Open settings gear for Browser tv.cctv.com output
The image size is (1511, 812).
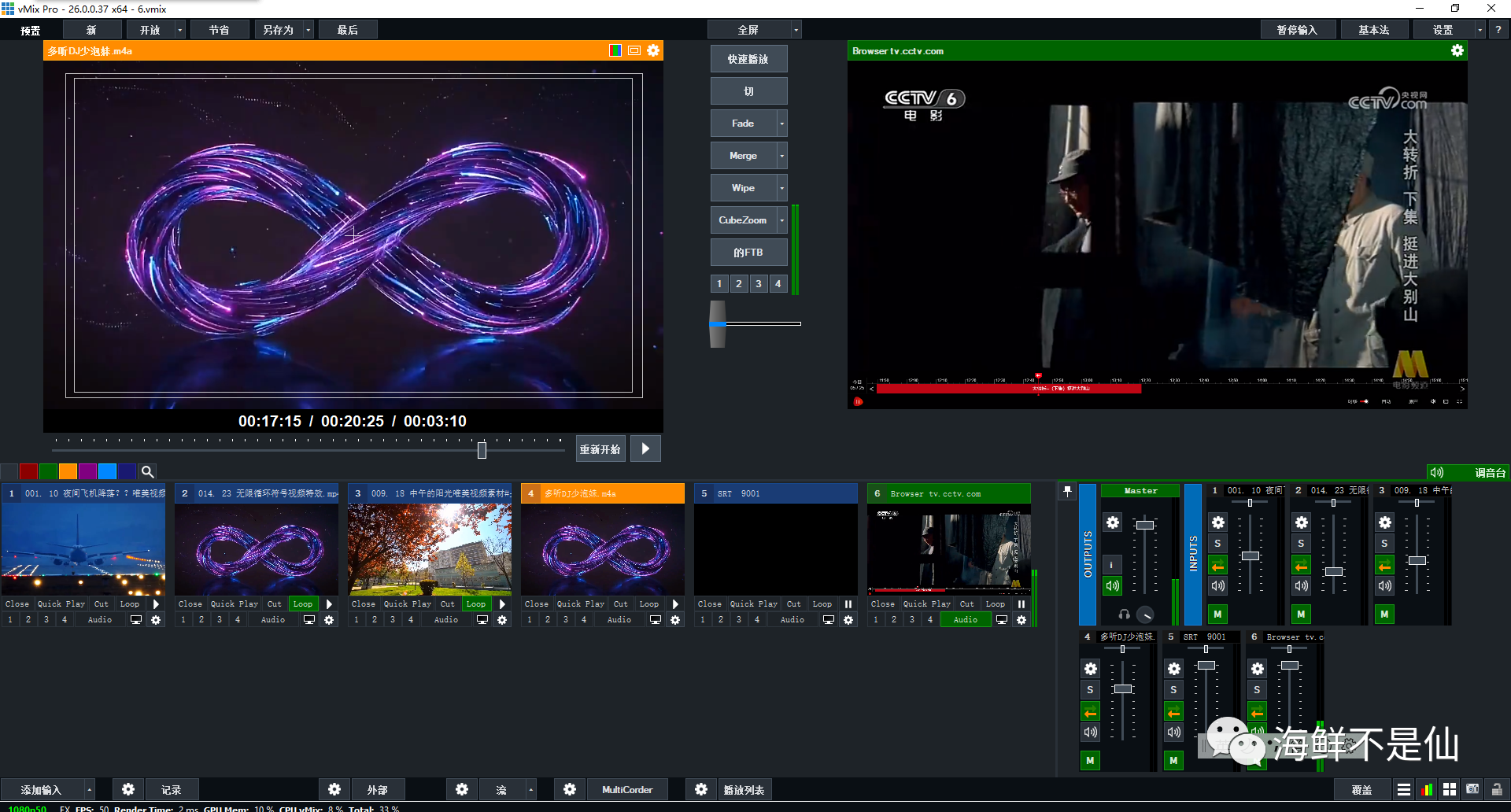[x=1457, y=50]
